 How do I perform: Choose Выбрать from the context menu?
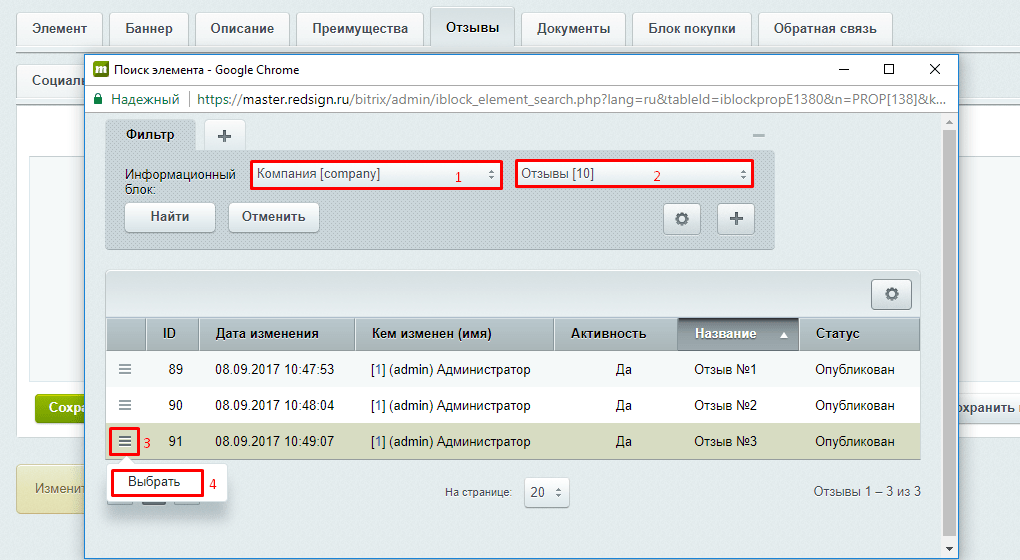point(155,482)
